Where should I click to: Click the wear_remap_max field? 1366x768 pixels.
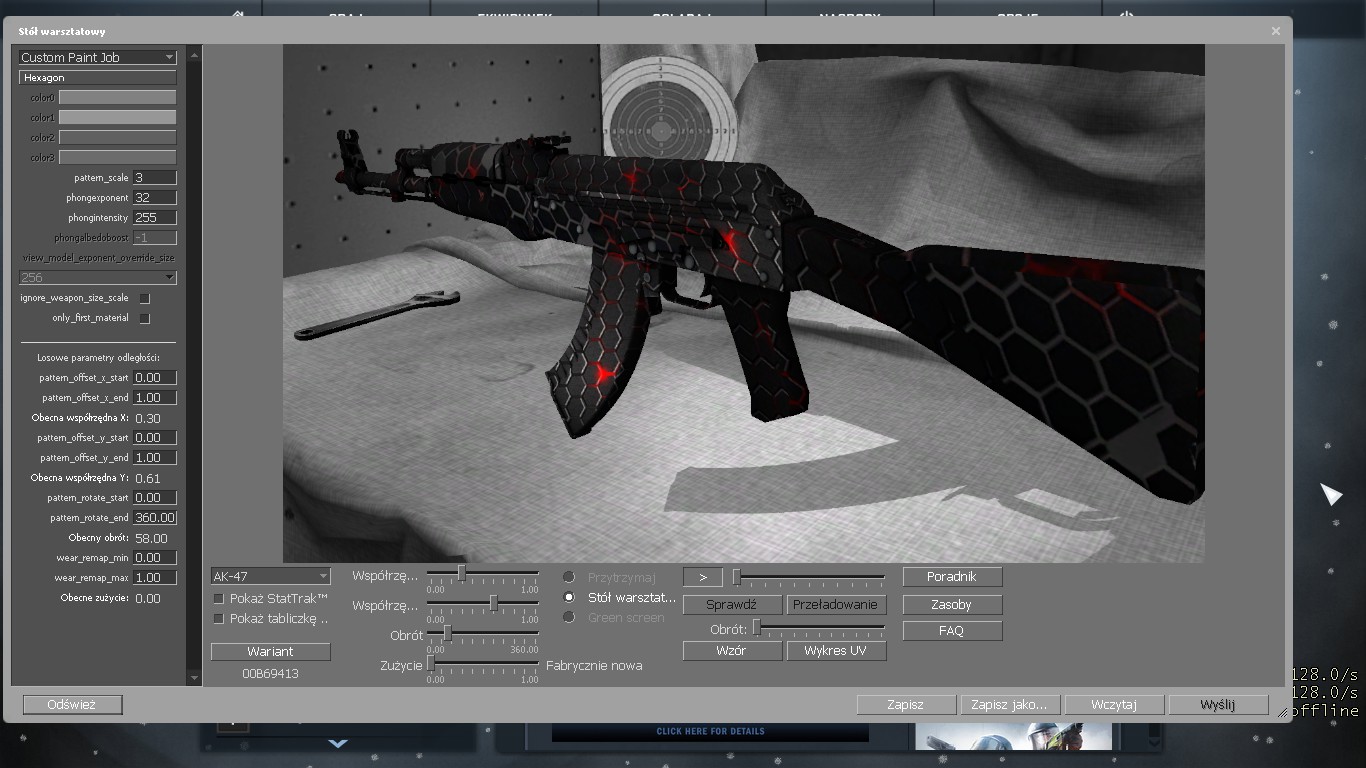(x=155, y=577)
